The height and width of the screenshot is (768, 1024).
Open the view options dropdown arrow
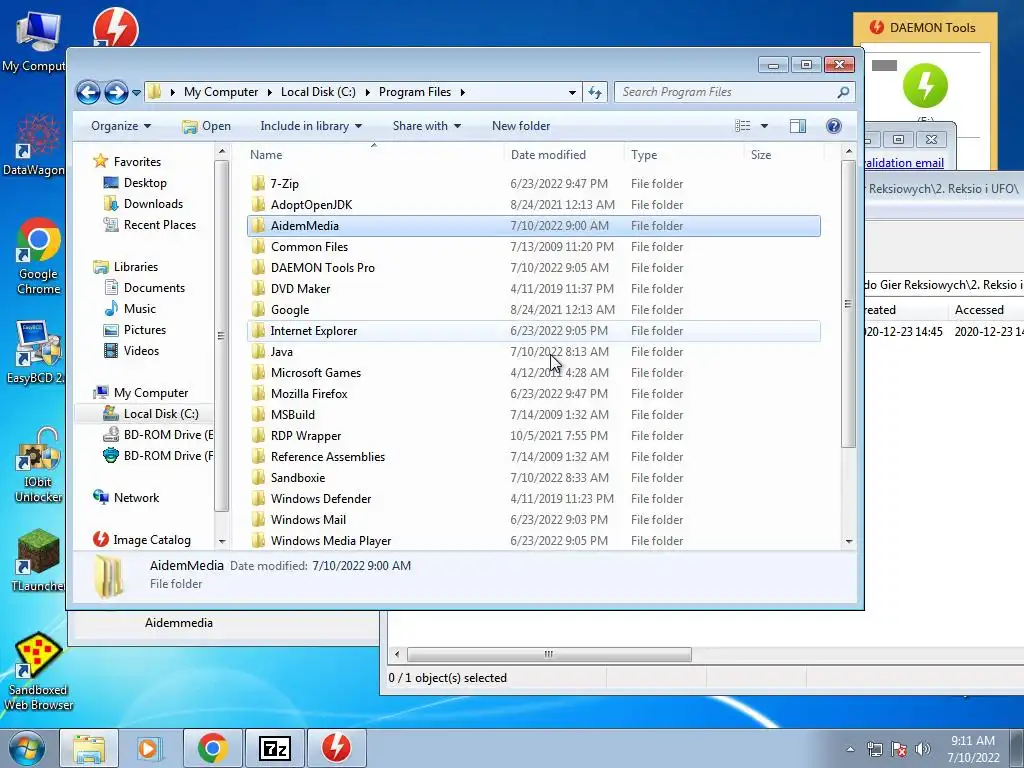click(x=764, y=126)
